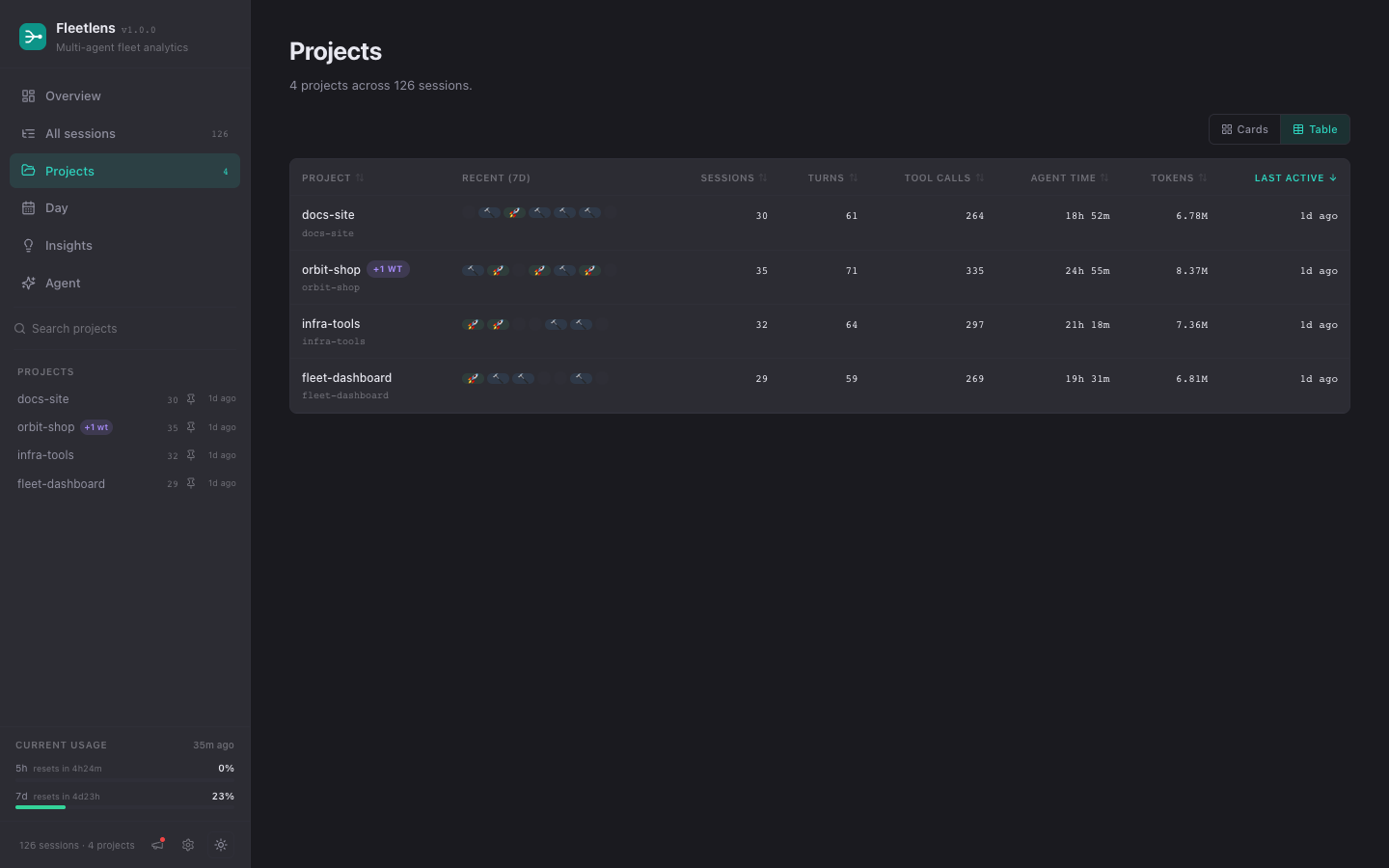Click +1 WT badge in orbit-shop table row
Screen dimensions: 1389x868
pos(388,269)
